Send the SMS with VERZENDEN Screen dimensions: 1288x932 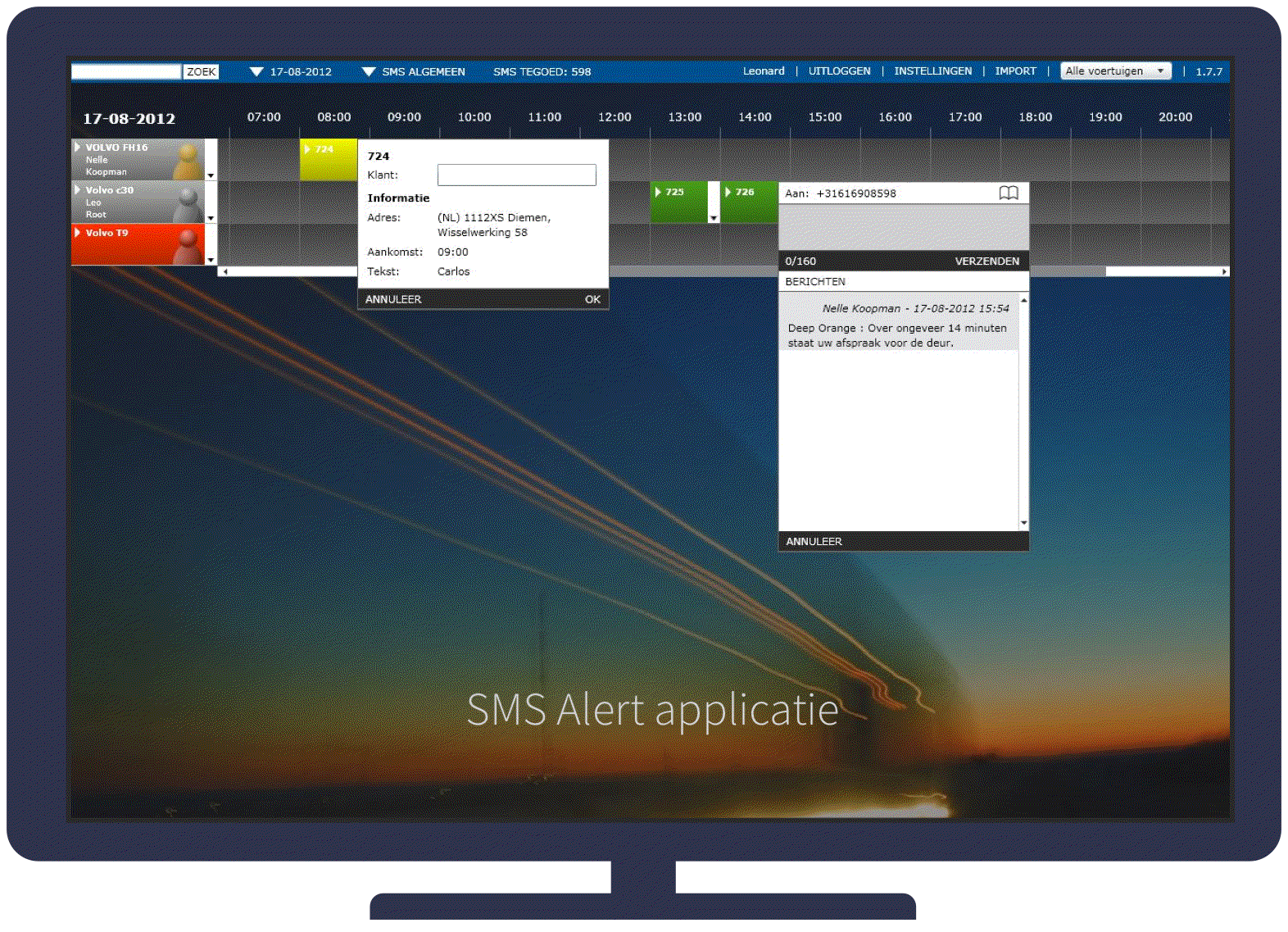[986, 261]
